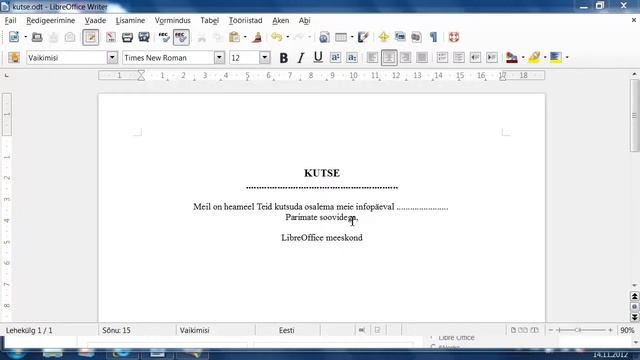Viewport: 640px width, 360px height.
Task: Align text left
Action: click(x=372, y=58)
